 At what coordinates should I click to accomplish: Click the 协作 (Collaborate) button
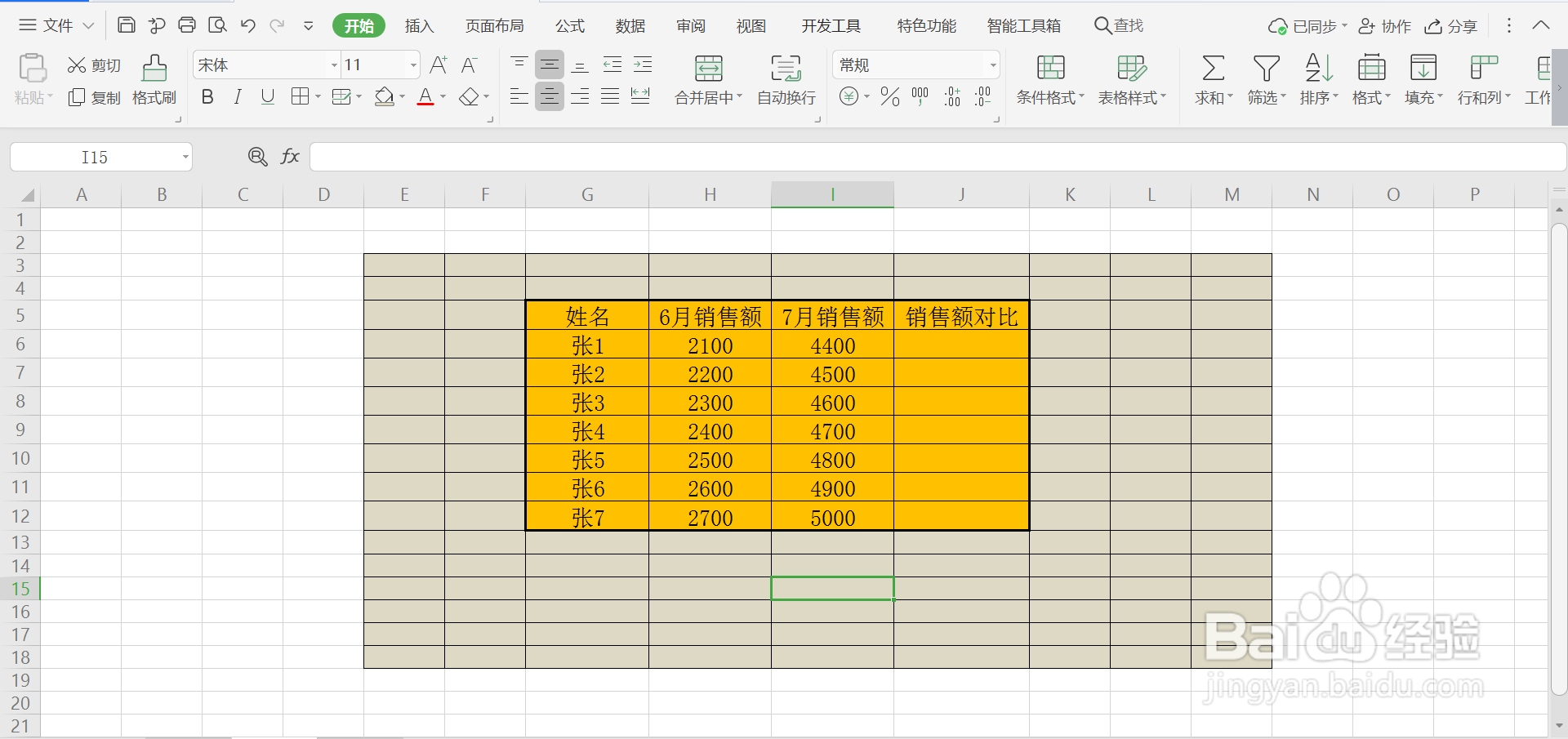click(x=1386, y=25)
